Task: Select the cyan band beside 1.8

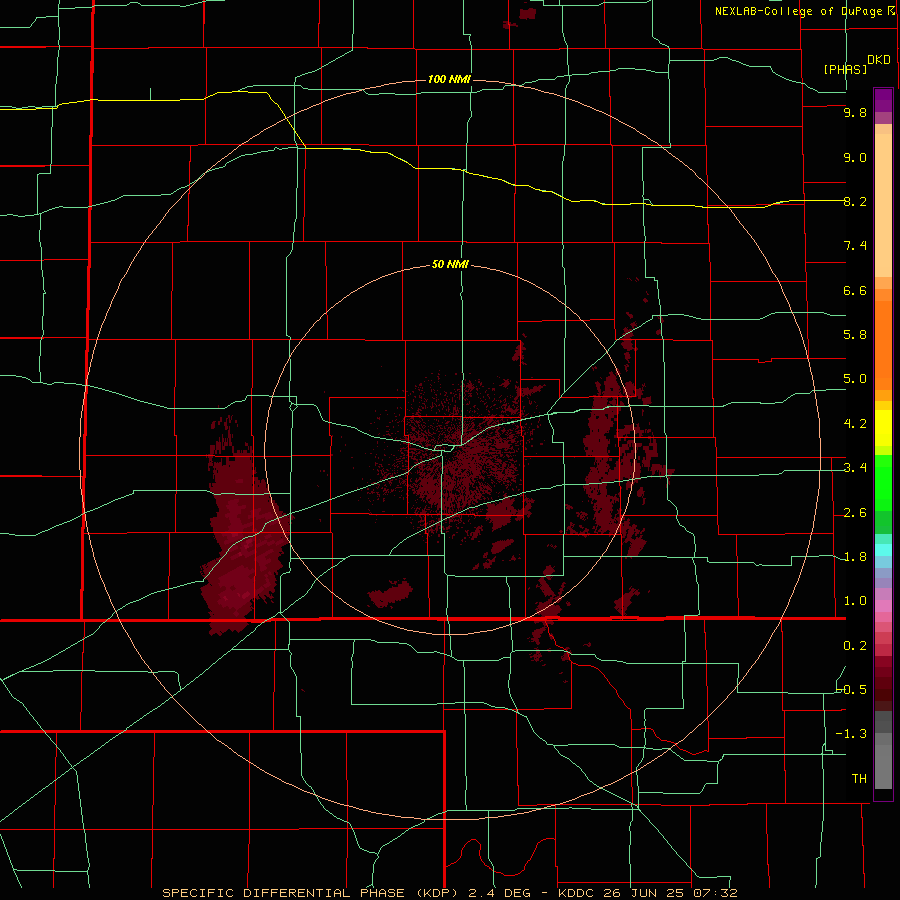Action: click(883, 550)
